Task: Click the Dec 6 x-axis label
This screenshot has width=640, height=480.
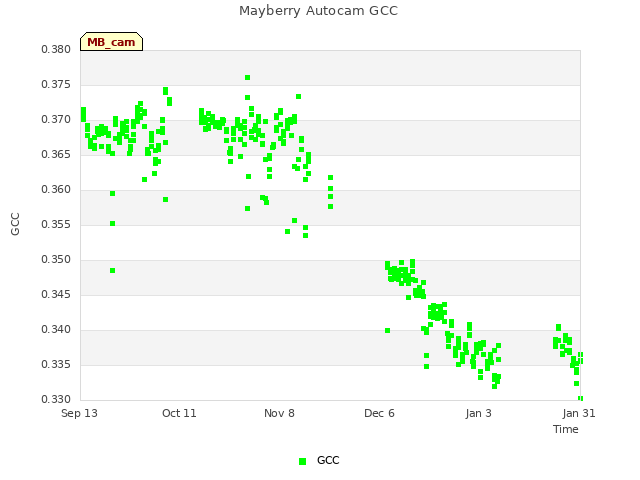Action: point(379,413)
